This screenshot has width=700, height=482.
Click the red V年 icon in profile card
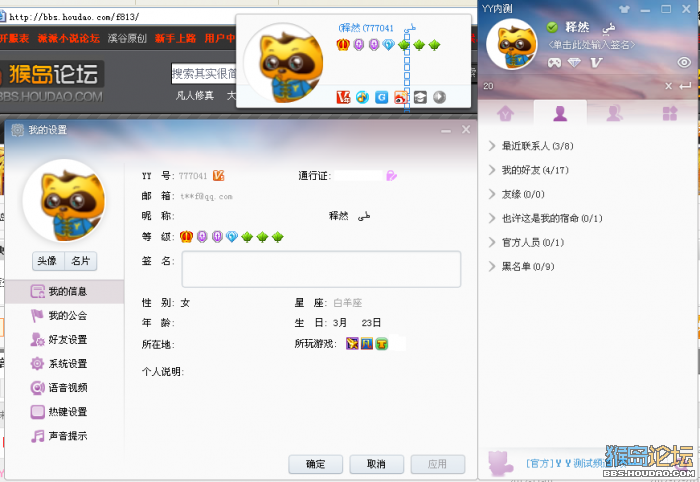click(343, 97)
